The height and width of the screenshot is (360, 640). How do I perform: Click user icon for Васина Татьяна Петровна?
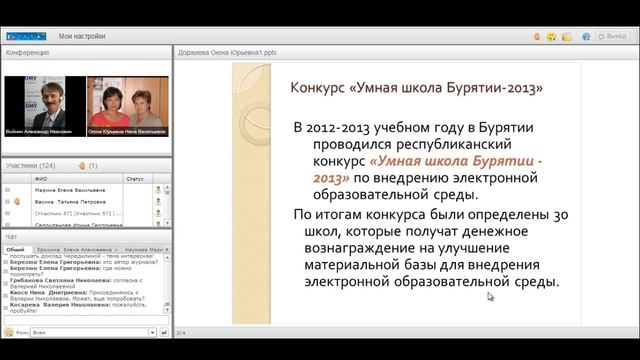[158, 202]
